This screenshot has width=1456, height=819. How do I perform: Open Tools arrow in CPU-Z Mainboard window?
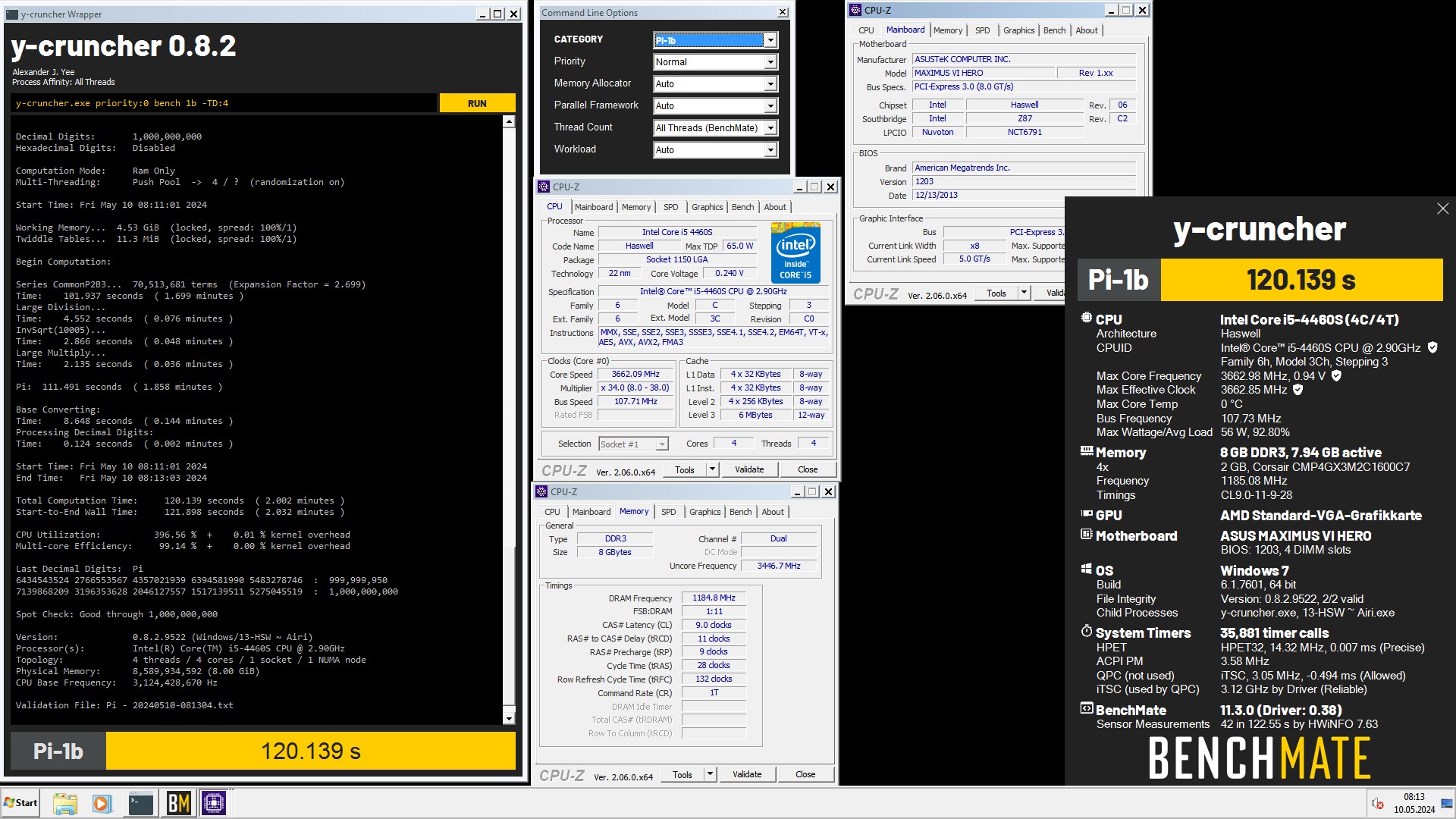1024,293
